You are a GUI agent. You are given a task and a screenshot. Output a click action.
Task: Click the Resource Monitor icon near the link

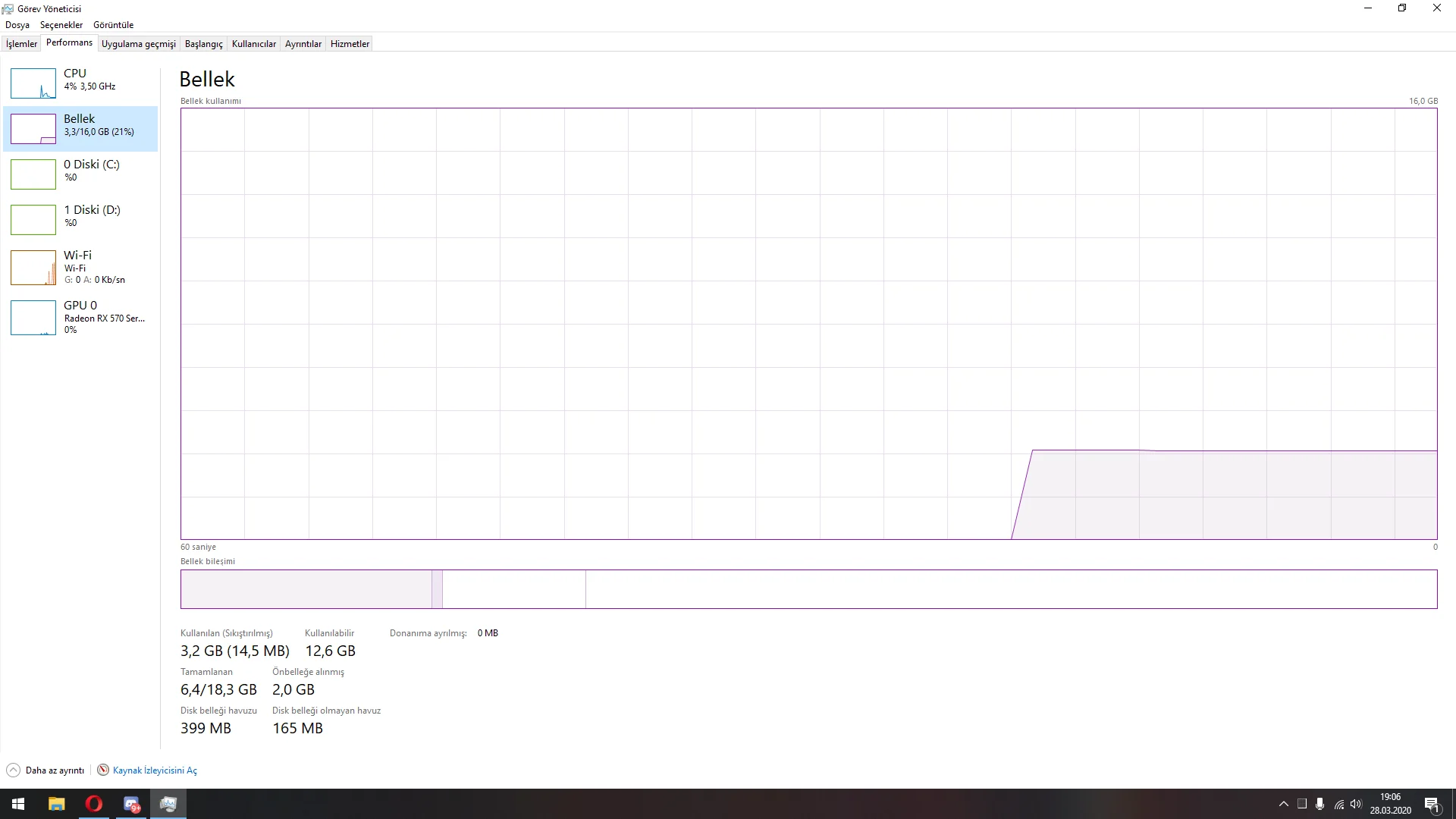(x=103, y=770)
